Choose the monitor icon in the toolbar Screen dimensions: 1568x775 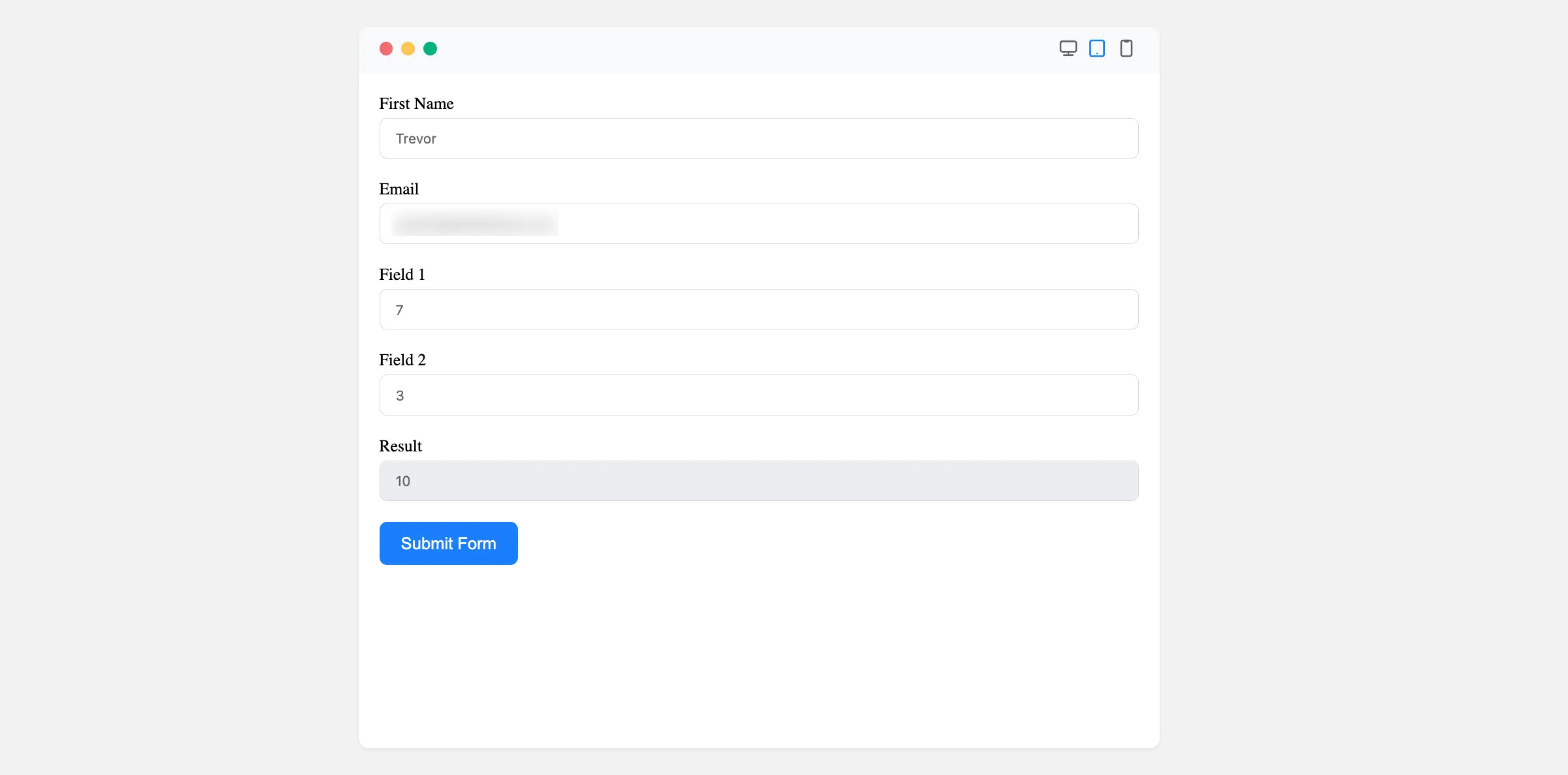click(x=1068, y=48)
